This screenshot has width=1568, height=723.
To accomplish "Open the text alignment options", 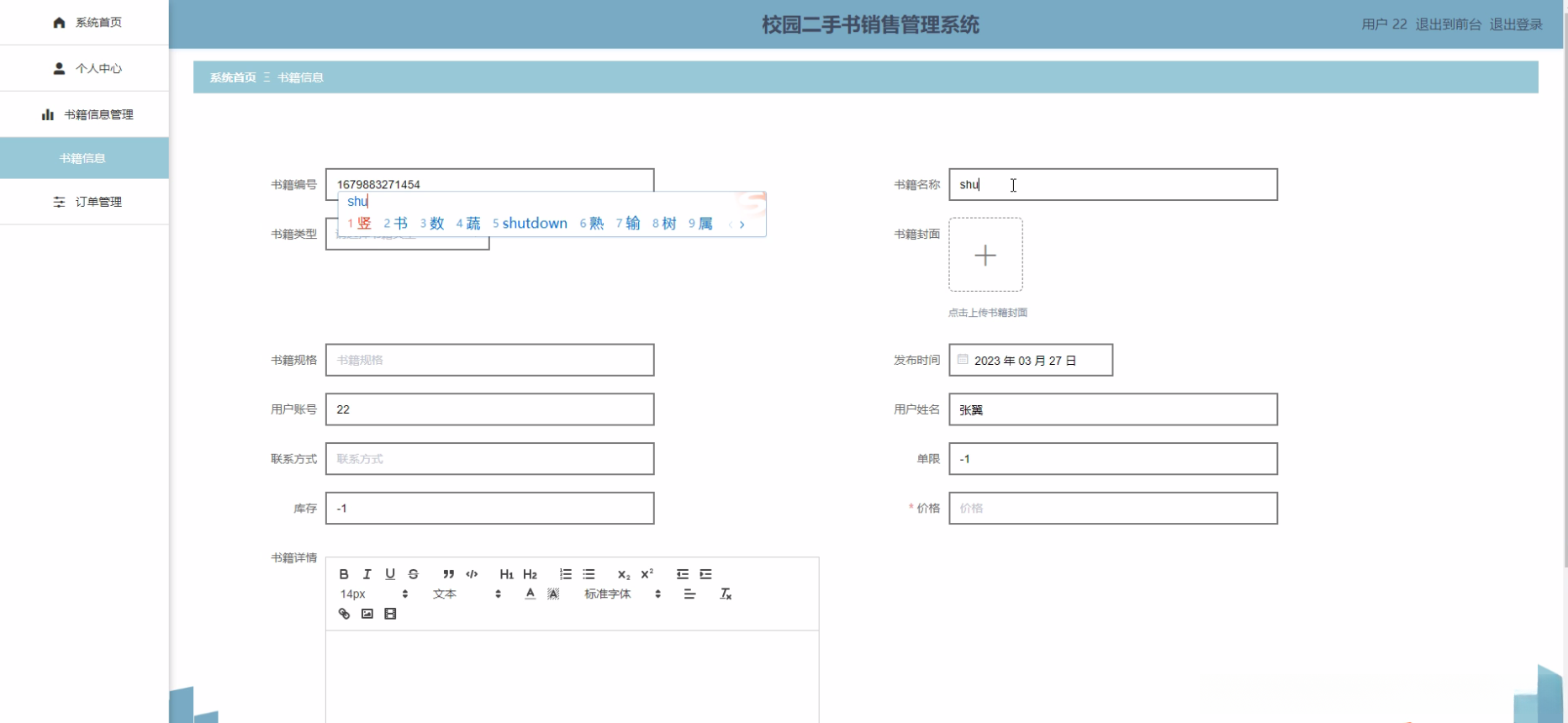I will 689,594.
